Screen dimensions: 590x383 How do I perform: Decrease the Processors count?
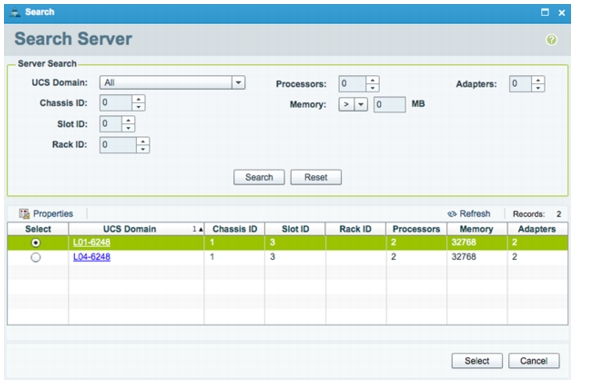point(373,88)
